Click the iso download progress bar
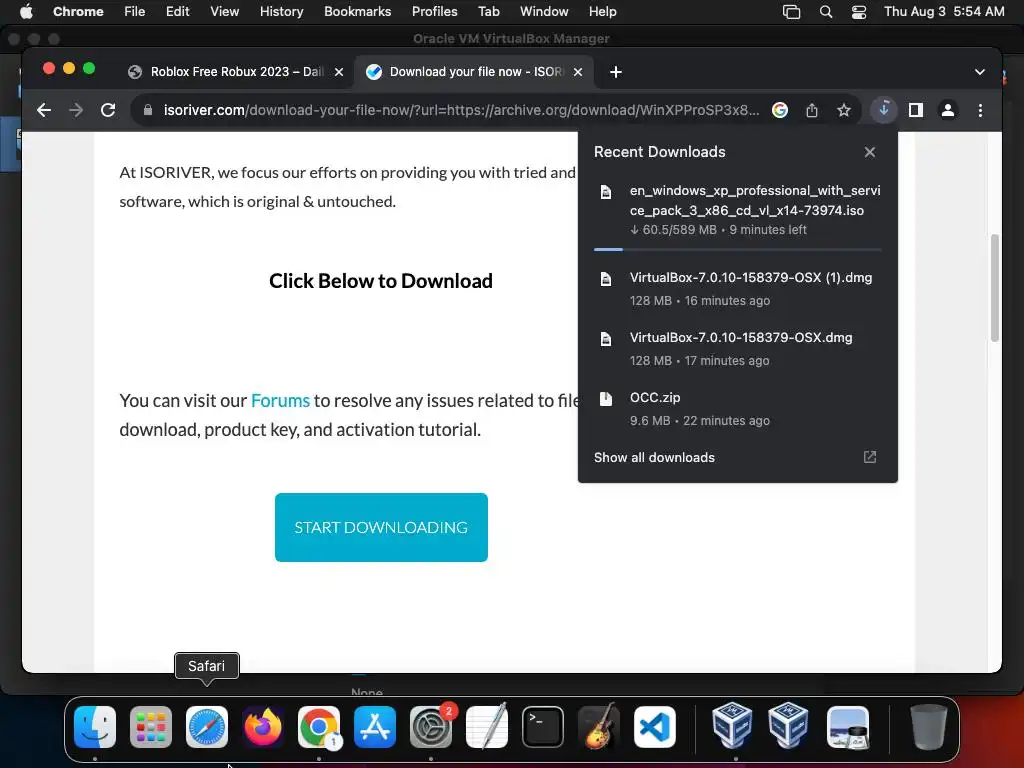This screenshot has width=1024, height=768. coord(737,249)
